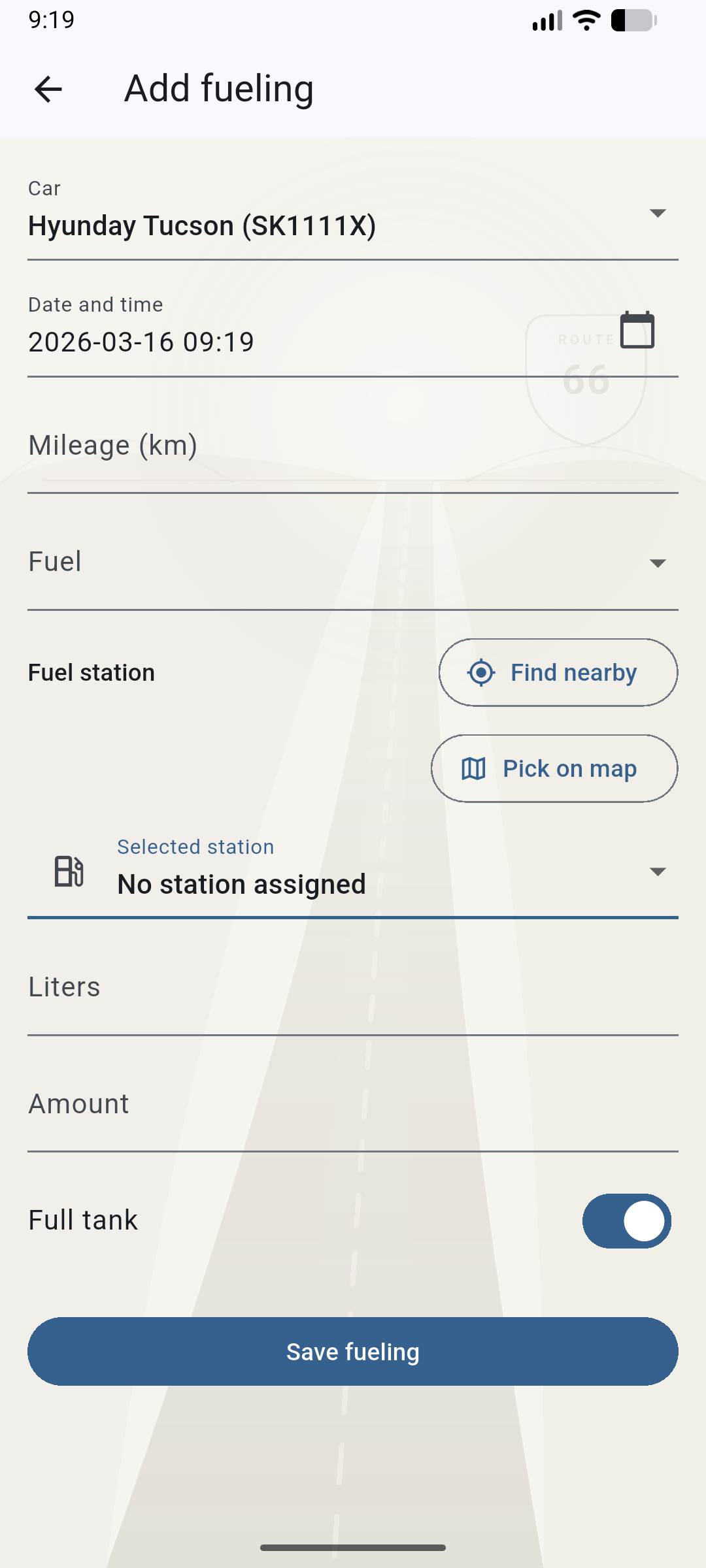Click the fuel pump station icon
The width and height of the screenshot is (706, 1568).
click(x=69, y=872)
